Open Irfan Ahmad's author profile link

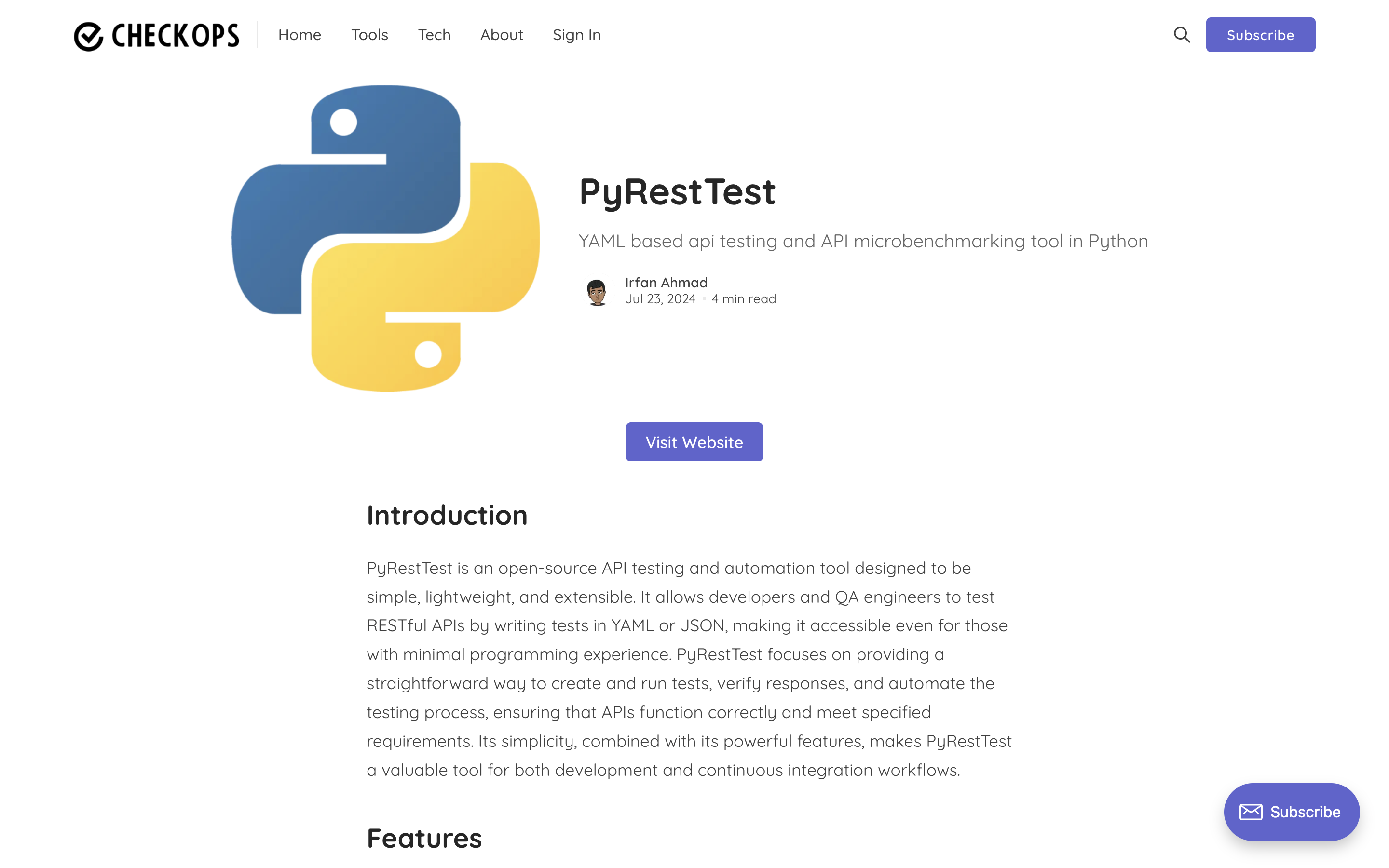(666, 282)
